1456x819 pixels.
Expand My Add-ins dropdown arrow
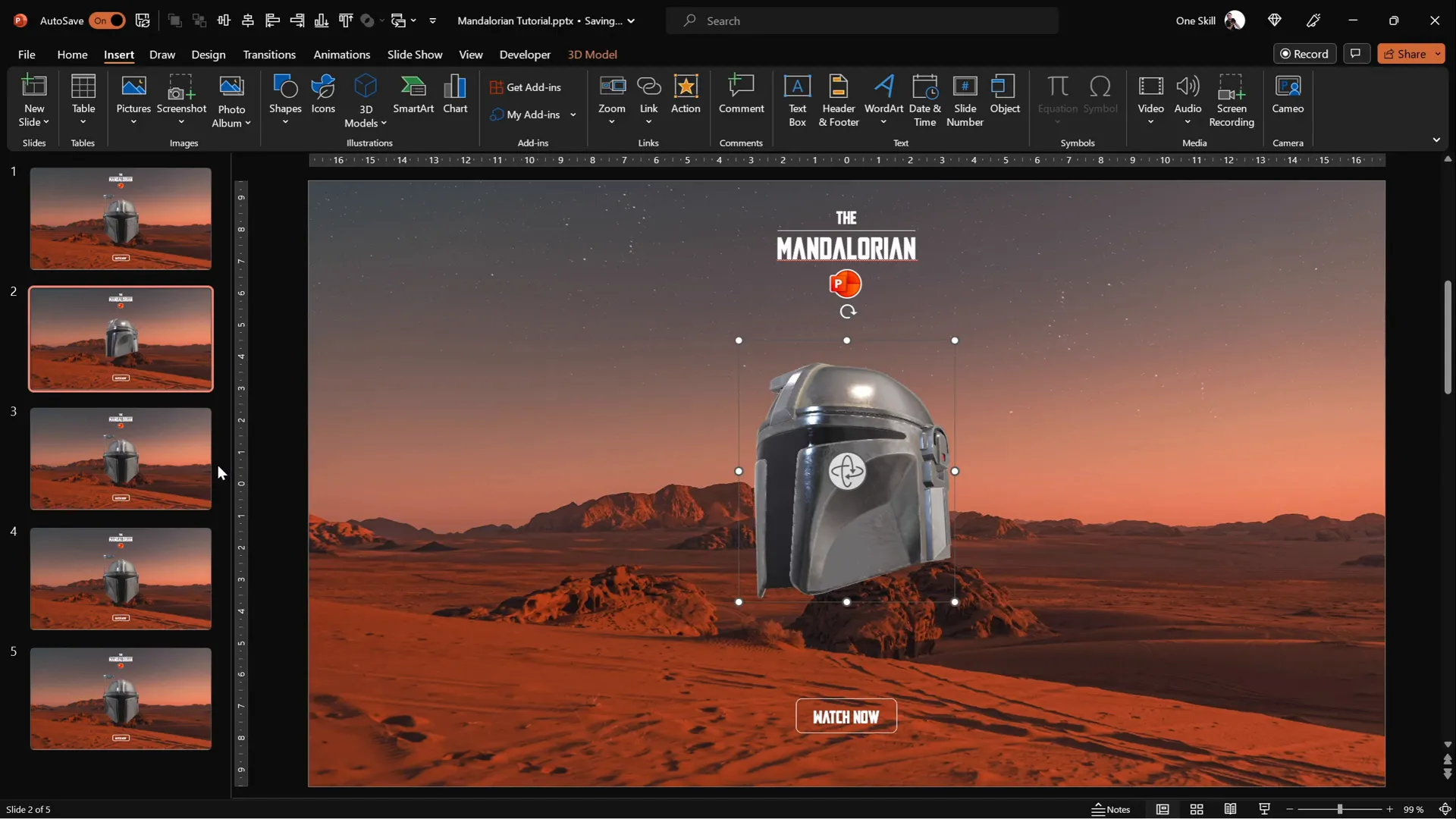click(x=573, y=115)
